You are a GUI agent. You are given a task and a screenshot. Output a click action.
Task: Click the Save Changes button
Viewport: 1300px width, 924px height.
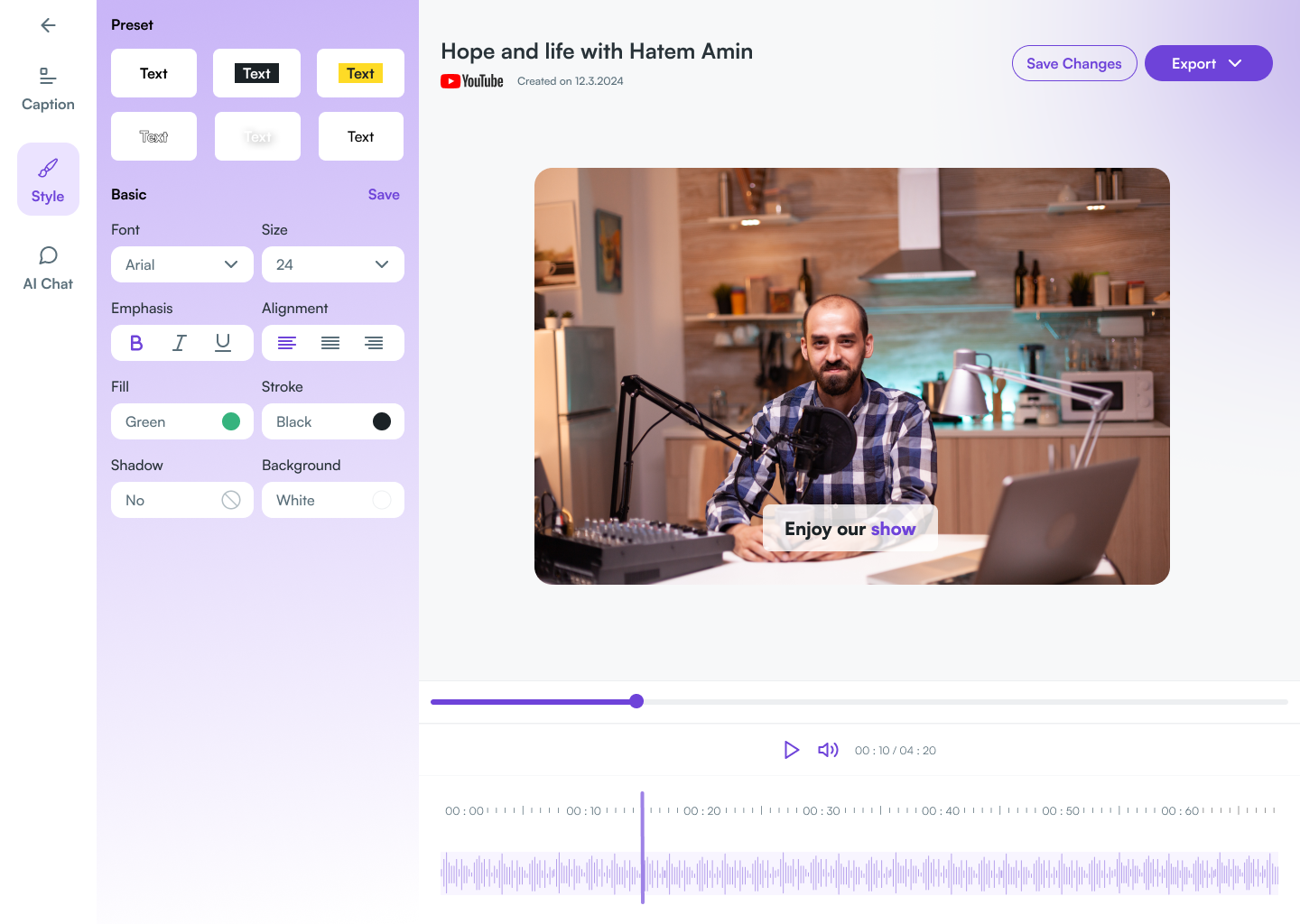point(1074,63)
